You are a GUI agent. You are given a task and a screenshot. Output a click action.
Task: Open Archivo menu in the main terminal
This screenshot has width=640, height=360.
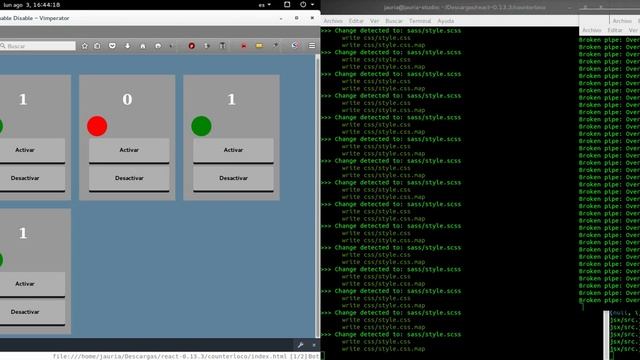click(333, 21)
